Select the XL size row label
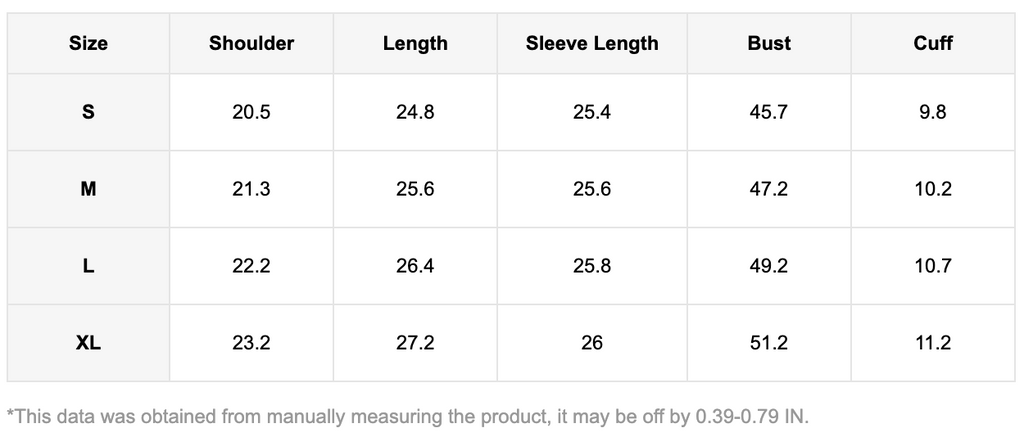1024x437 pixels. pos(88,343)
